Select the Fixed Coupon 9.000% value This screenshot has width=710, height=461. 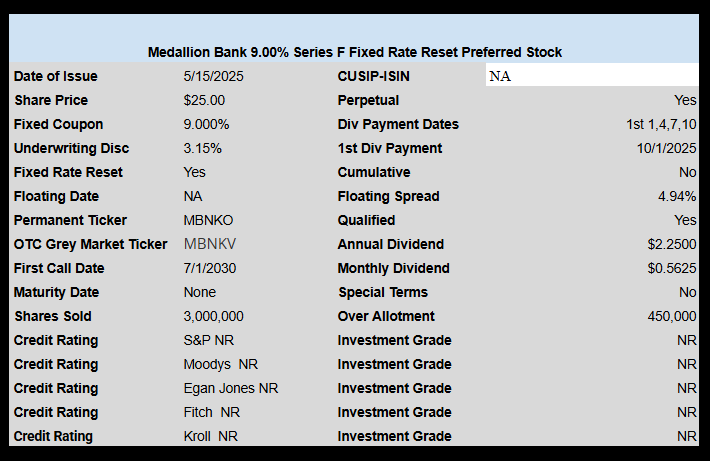[x=206, y=124]
